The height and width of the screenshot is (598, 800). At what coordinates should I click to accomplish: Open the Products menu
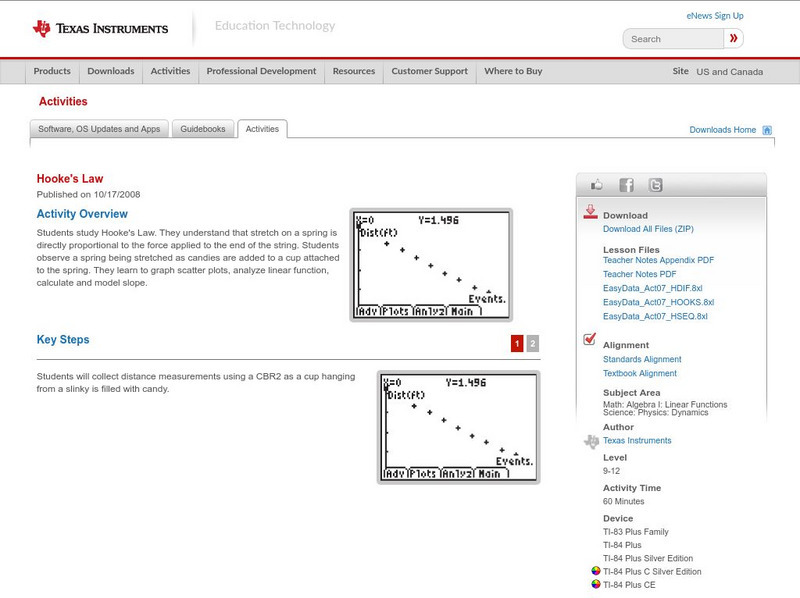click(x=52, y=71)
